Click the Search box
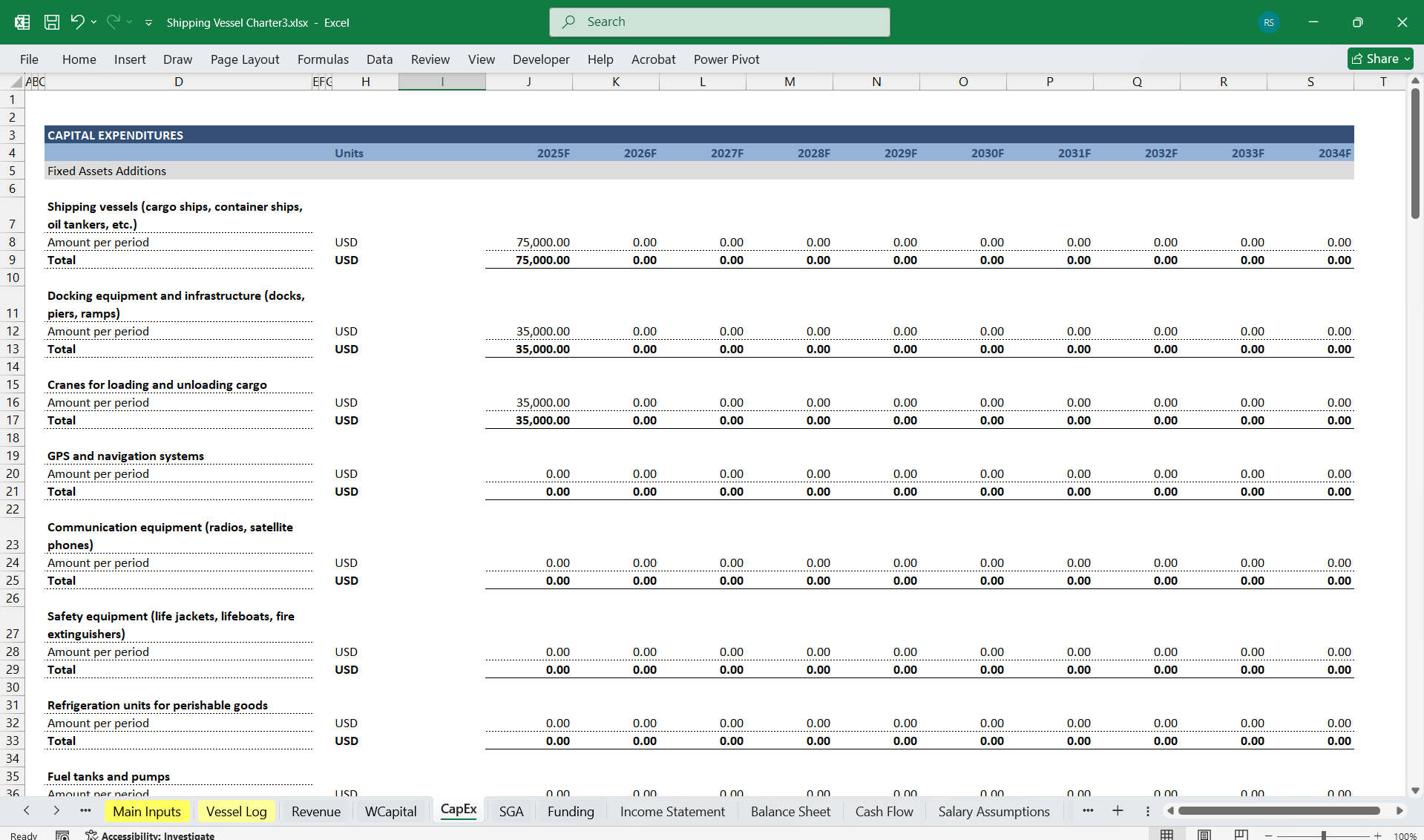1424x840 pixels. [719, 22]
